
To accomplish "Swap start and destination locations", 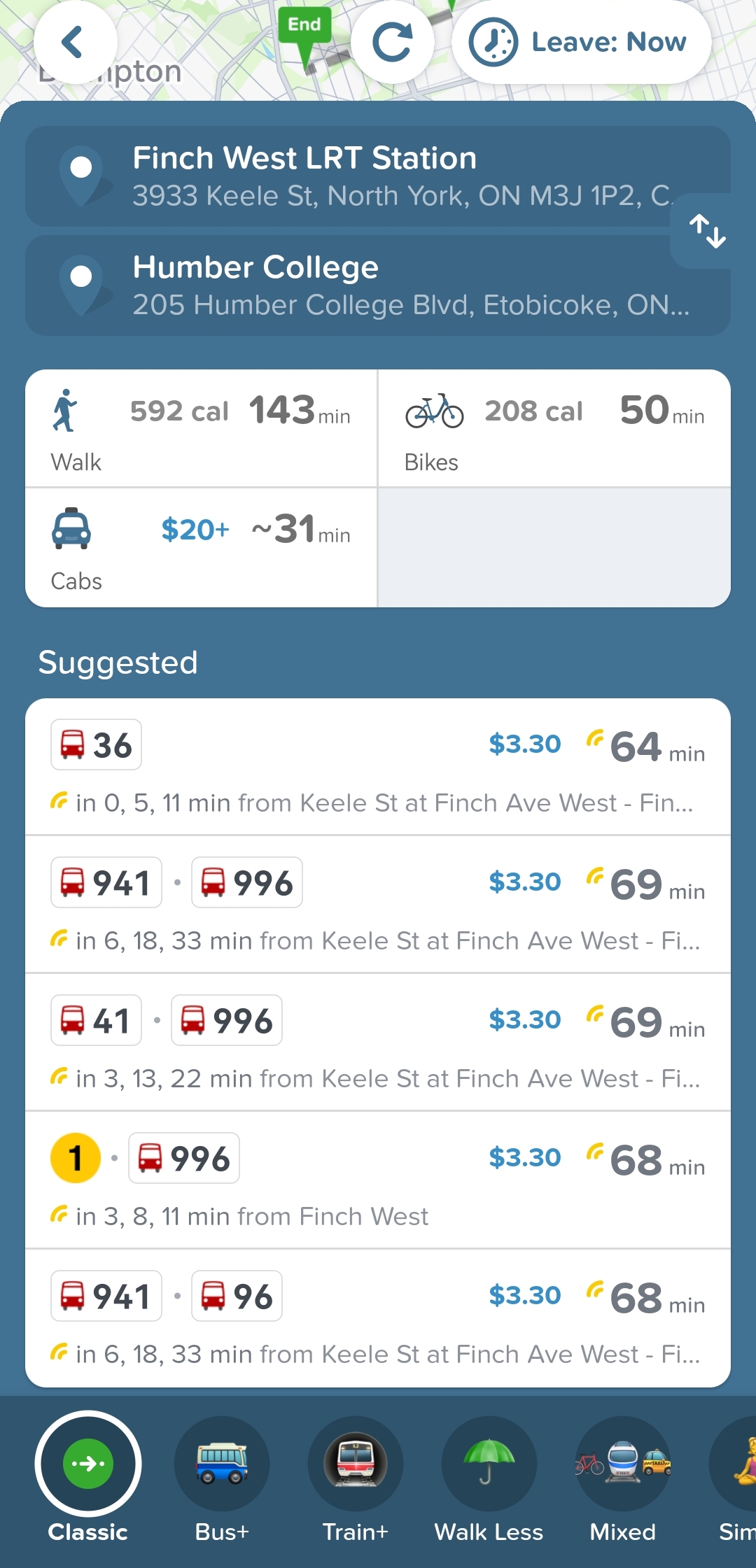I will coord(707,231).
